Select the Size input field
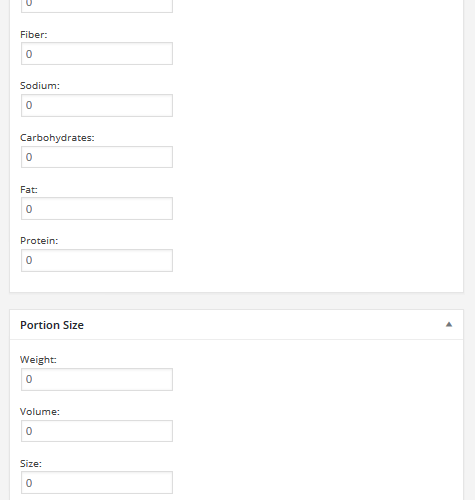The image size is (475, 500). (97, 483)
